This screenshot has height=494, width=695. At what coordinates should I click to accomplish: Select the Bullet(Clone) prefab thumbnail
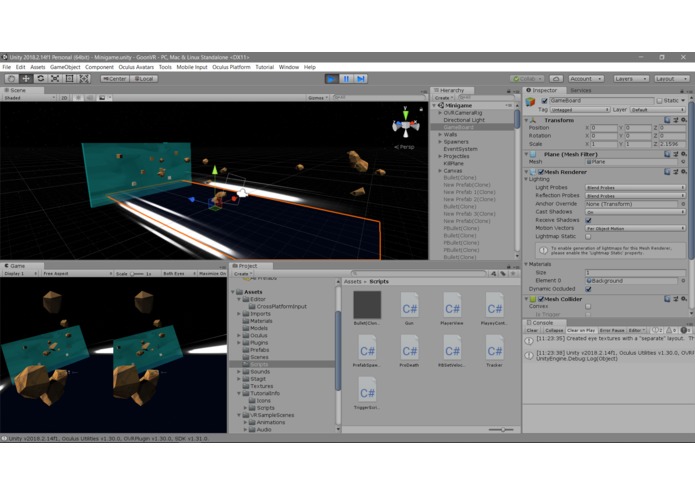point(367,309)
